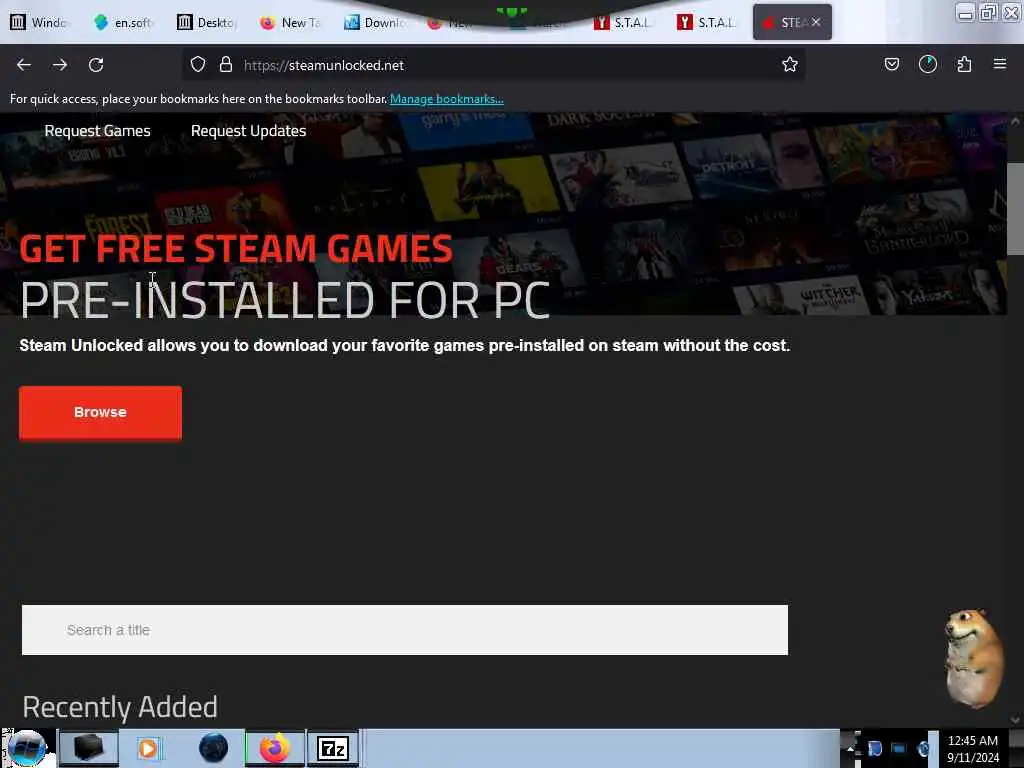Click the red Browse button
1024x768 pixels.
(101, 413)
